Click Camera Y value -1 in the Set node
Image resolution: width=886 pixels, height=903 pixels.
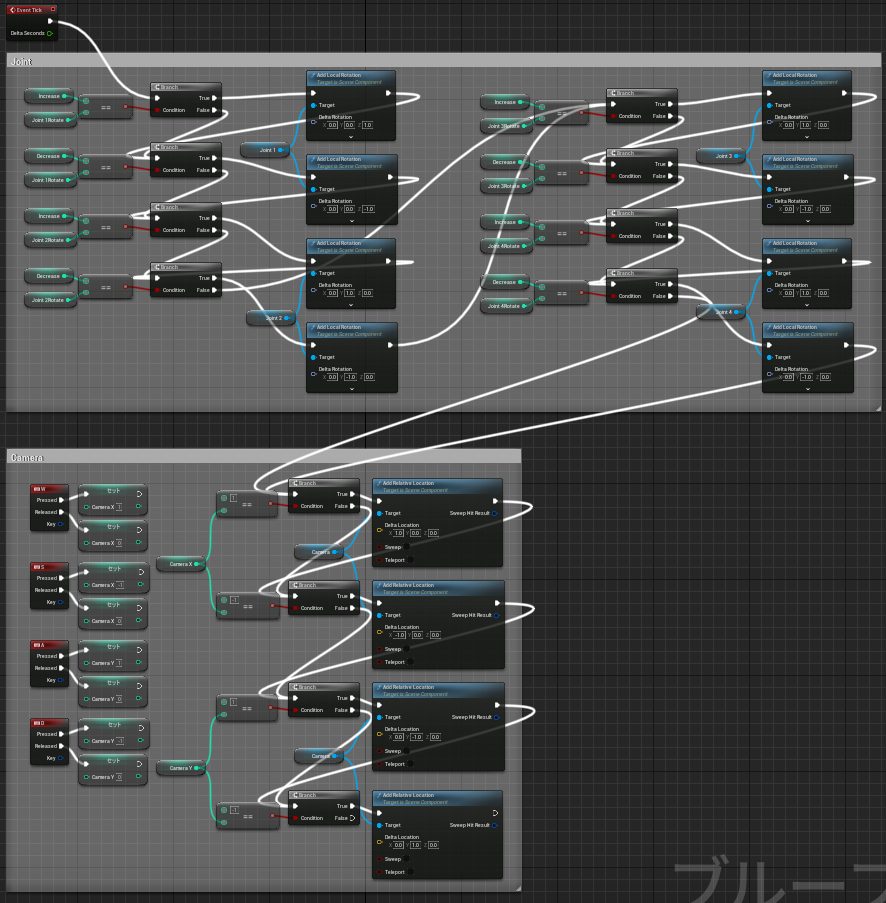pyautogui.click(x=120, y=741)
